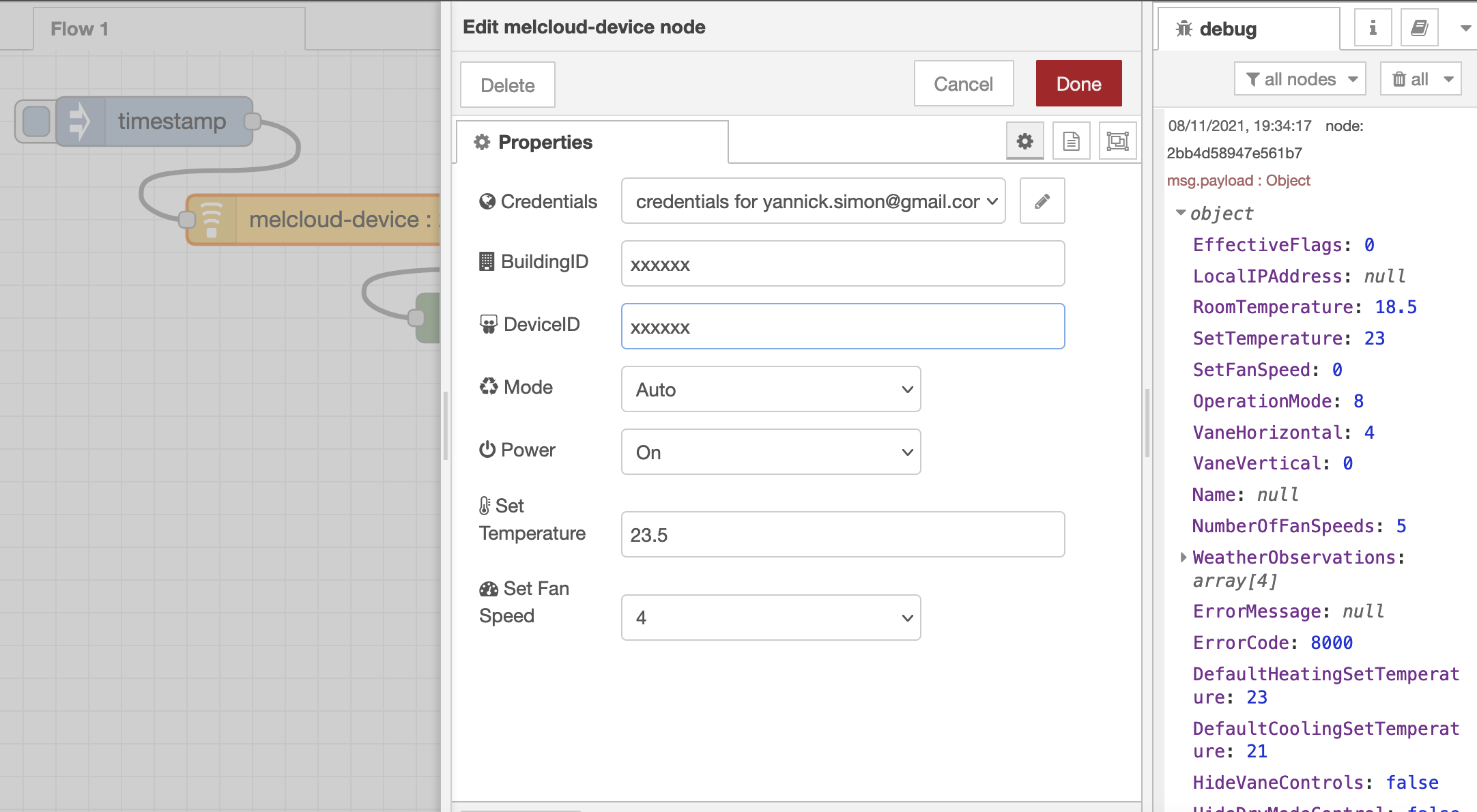Open the Set Fan Speed dropdown

(771, 618)
